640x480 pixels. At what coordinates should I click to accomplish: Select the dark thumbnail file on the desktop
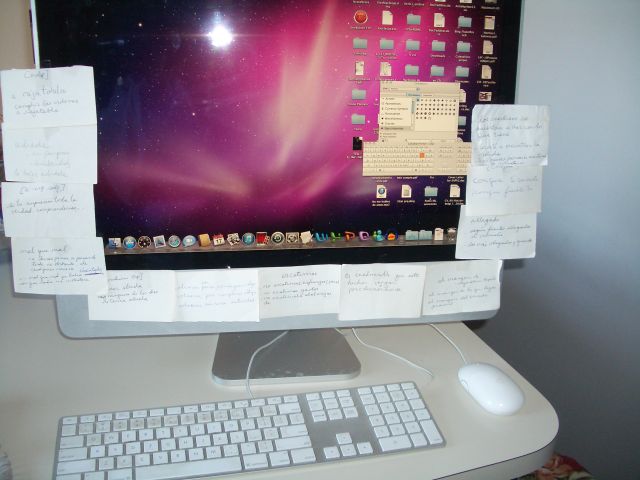click(x=357, y=143)
